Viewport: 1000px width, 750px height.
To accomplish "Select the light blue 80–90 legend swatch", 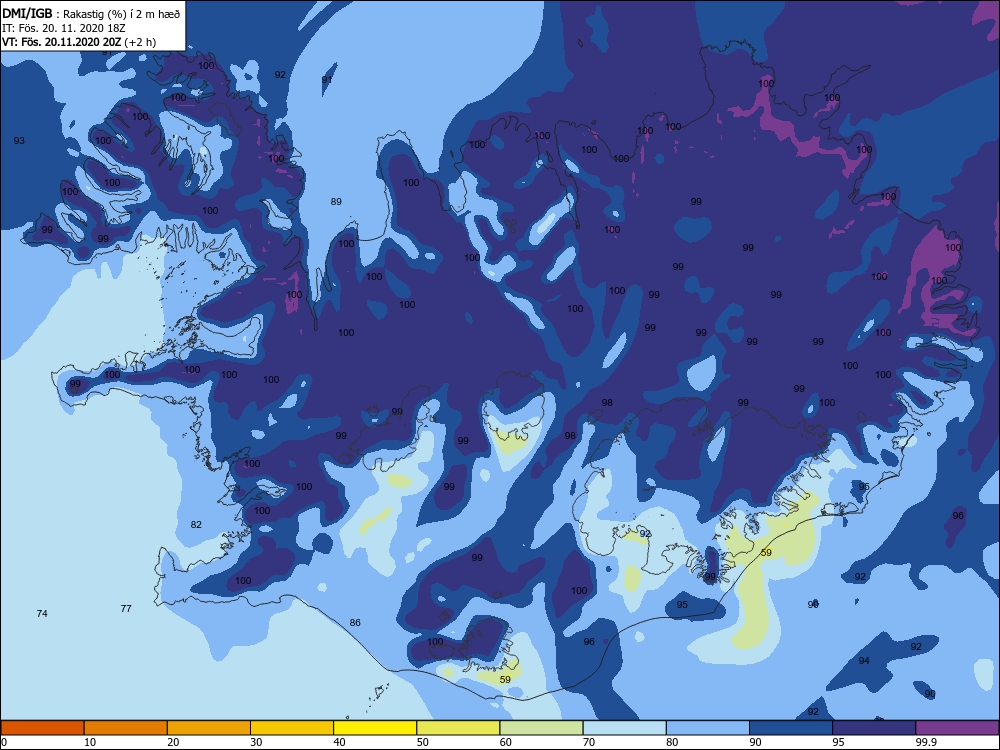I will pos(708,728).
